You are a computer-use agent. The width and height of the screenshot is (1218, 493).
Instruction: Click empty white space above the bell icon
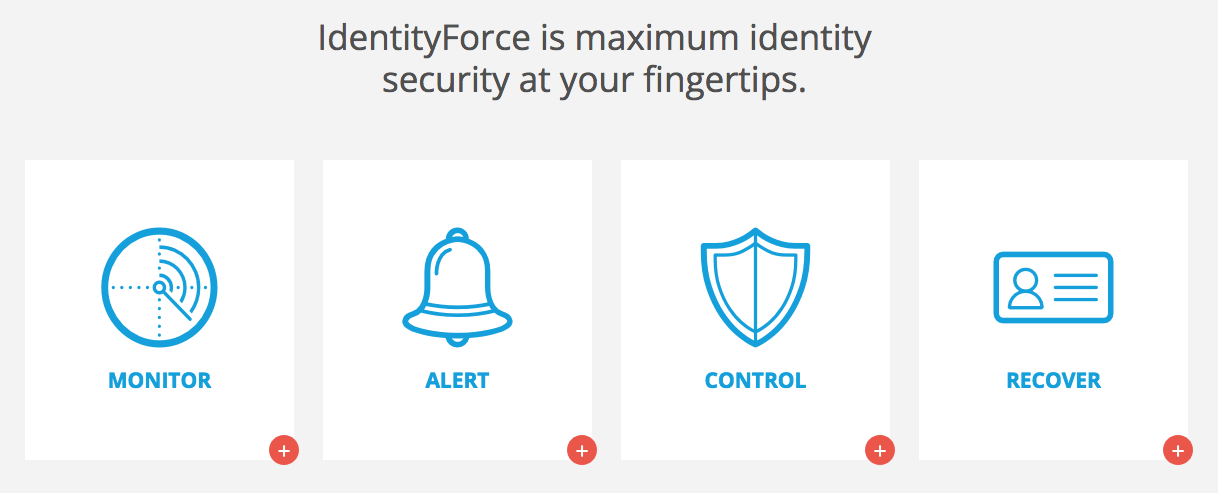coord(457,193)
